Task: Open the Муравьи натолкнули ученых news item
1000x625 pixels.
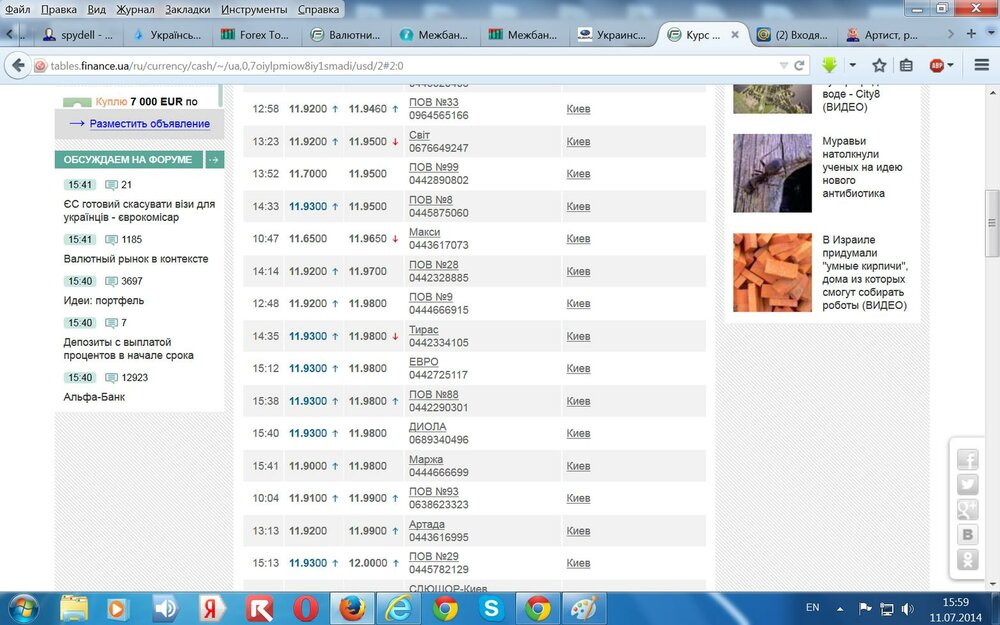Action: pyautogui.click(x=862, y=167)
